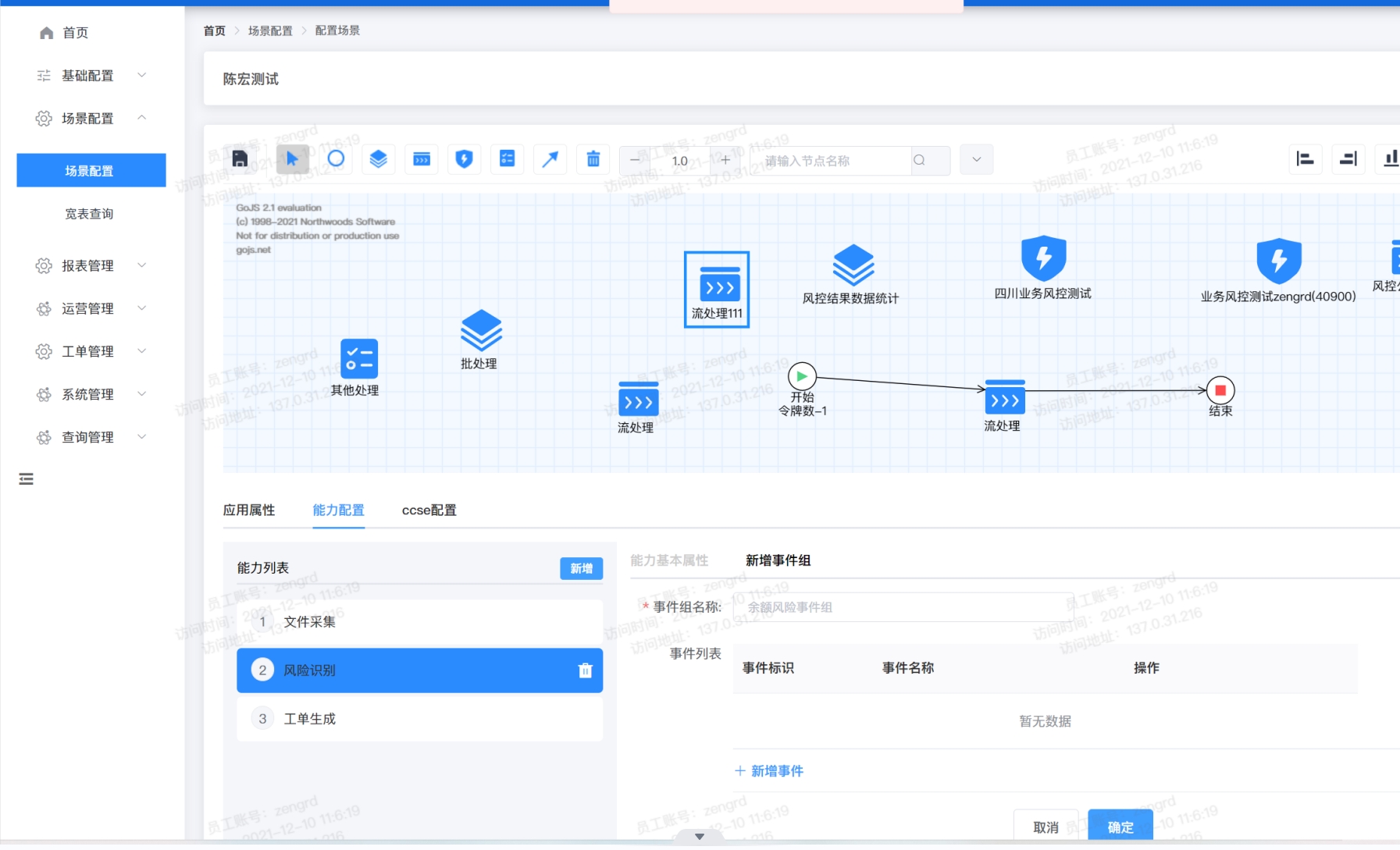Click the magnifier search icon

click(920, 161)
